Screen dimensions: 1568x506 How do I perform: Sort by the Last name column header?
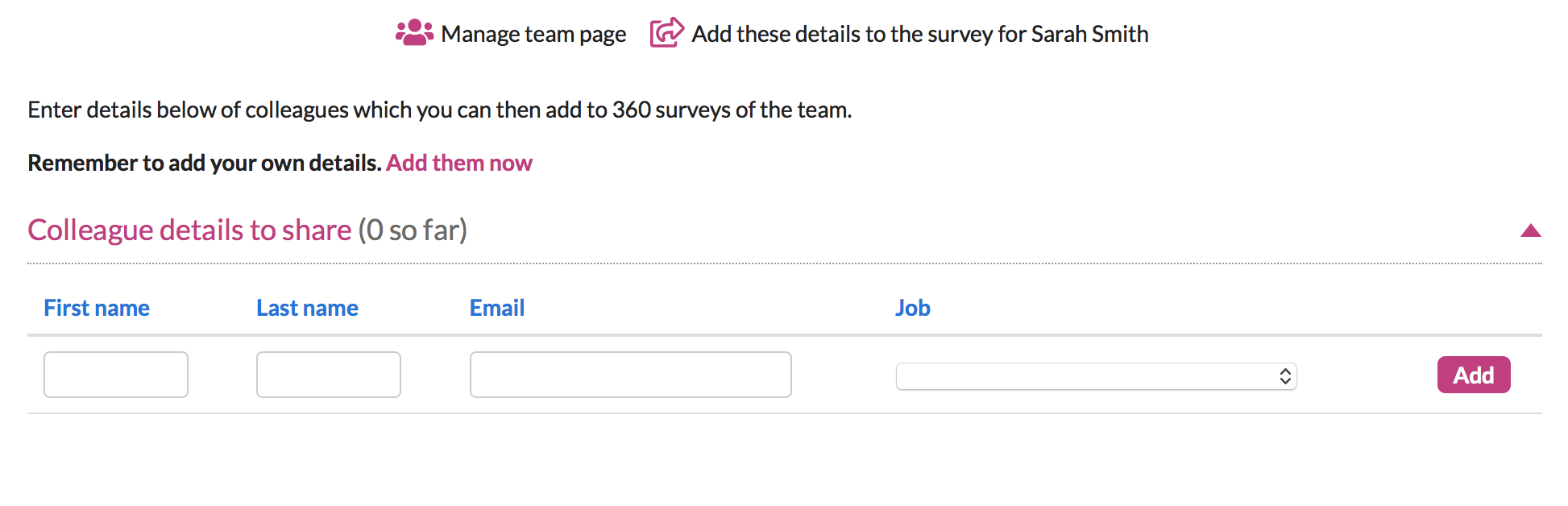tap(307, 308)
